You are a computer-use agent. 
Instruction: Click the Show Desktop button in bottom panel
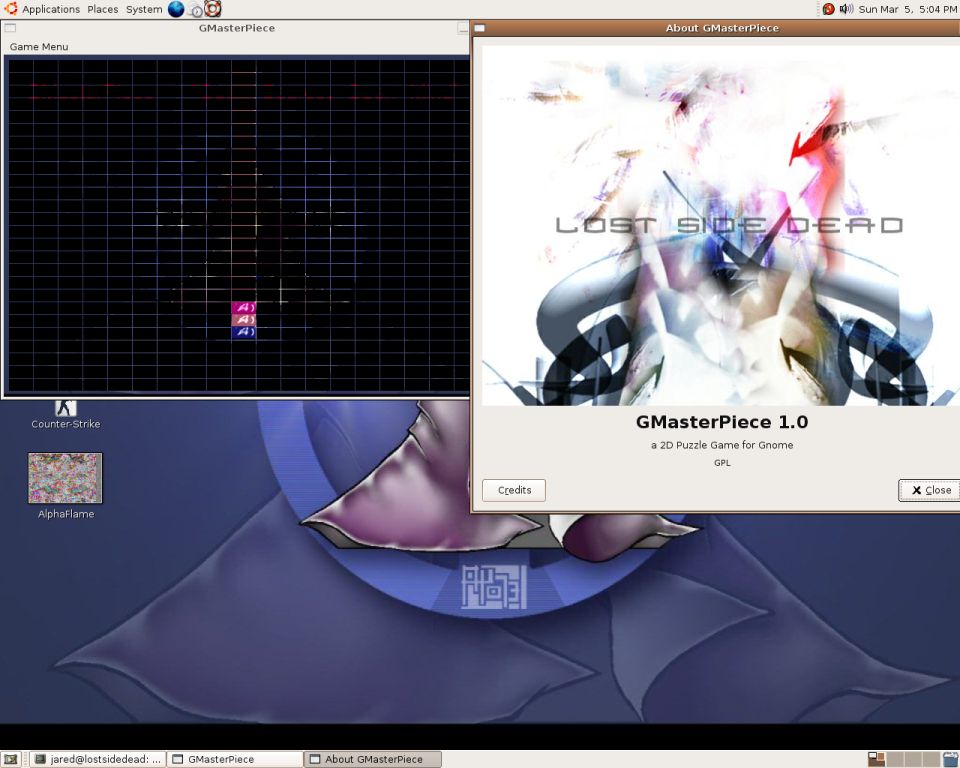point(10,759)
